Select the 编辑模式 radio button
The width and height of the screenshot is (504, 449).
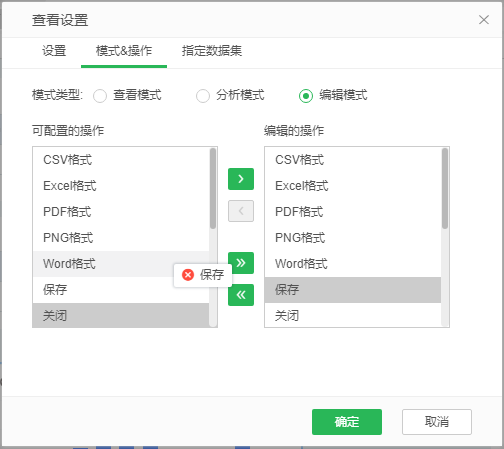click(x=306, y=96)
